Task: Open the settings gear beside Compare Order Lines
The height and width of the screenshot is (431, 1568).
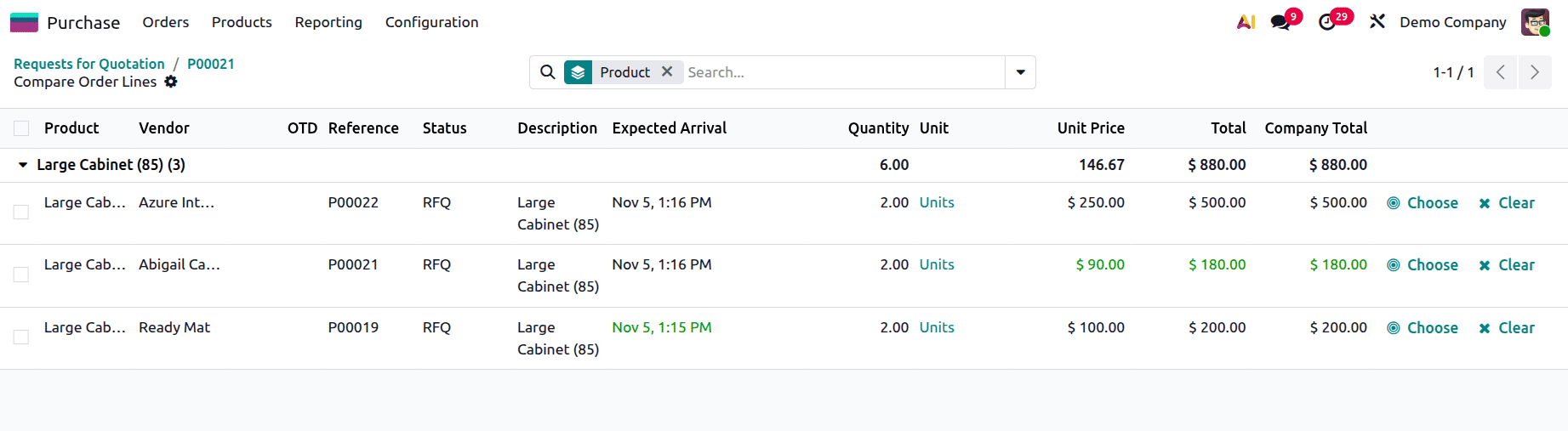Action: [171, 82]
